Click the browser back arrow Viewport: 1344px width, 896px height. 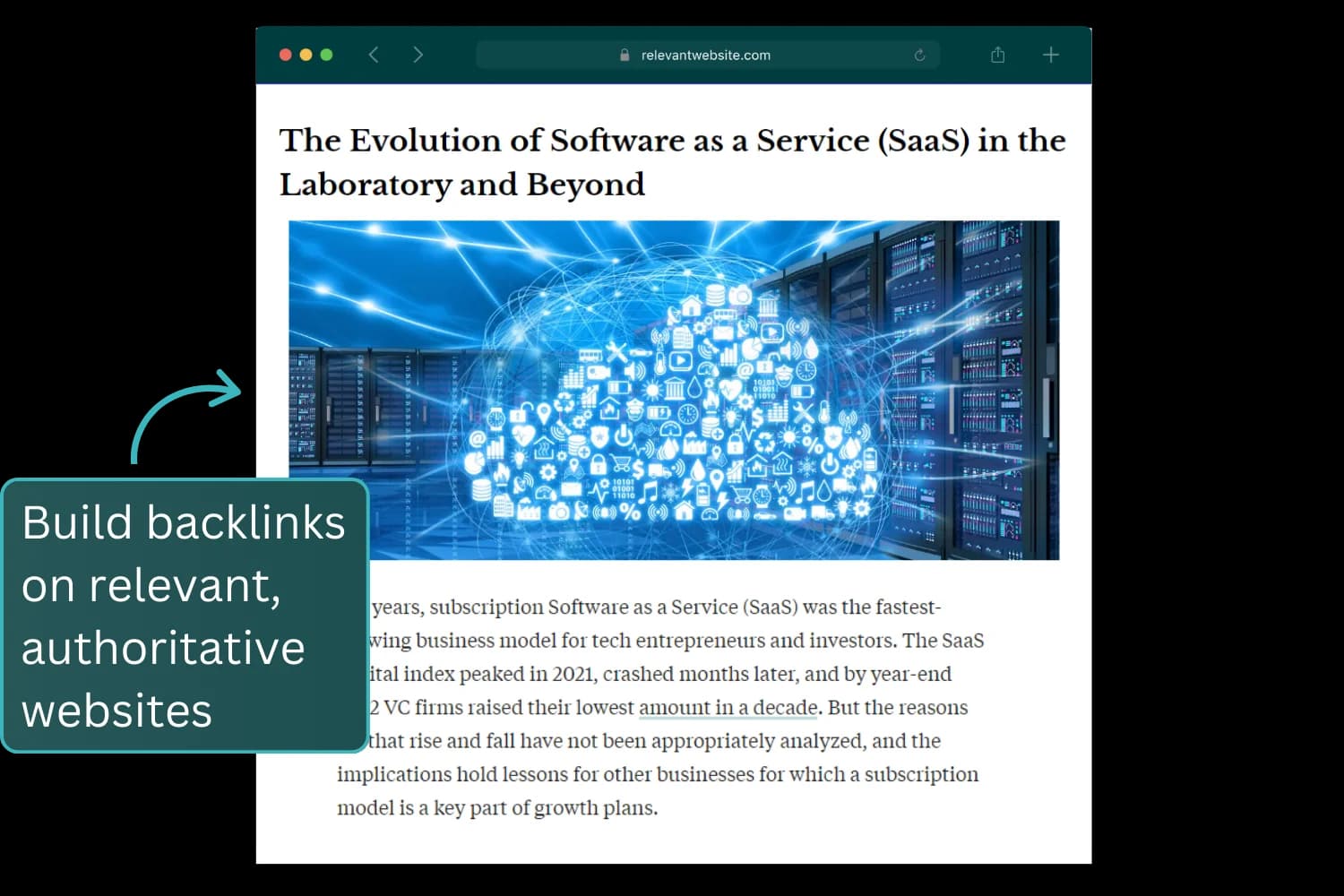coord(374,55)
